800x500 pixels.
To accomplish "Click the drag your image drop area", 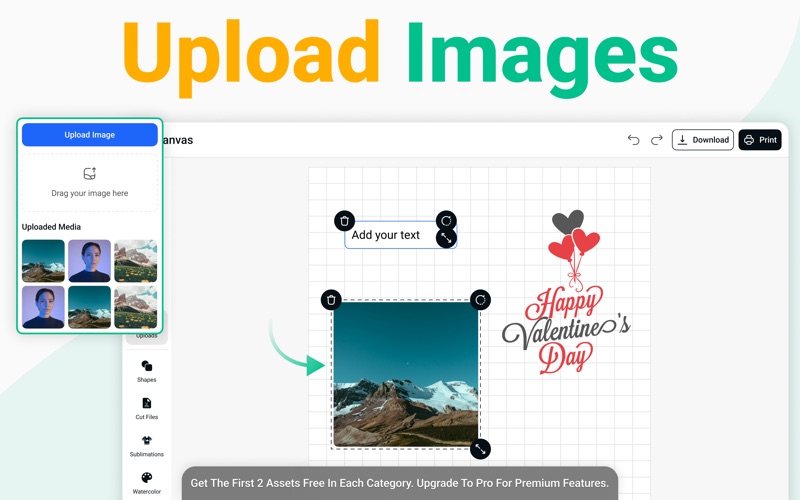I will click(90, 181).
